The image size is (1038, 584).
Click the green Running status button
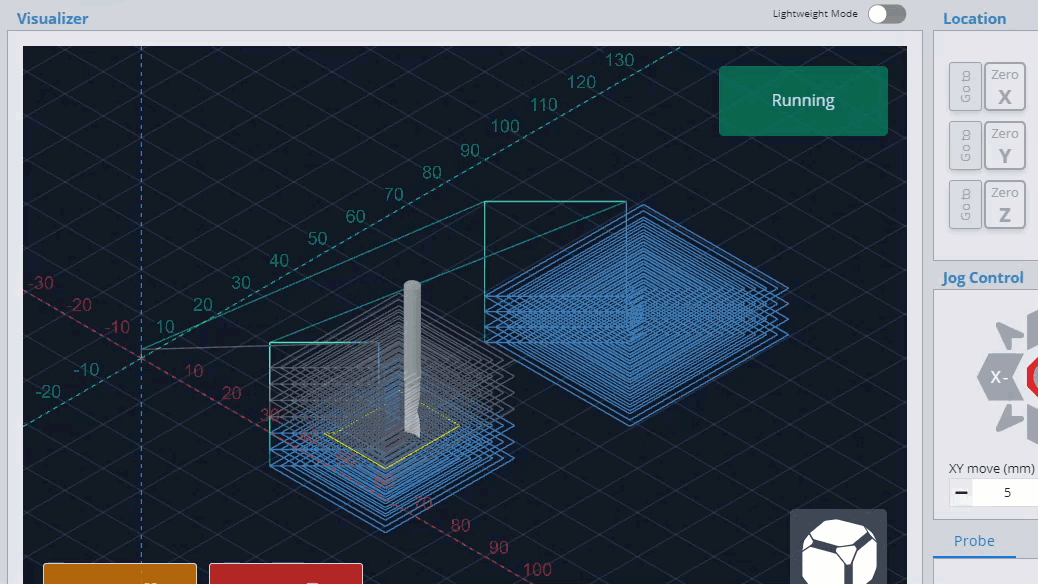(803, 101)
